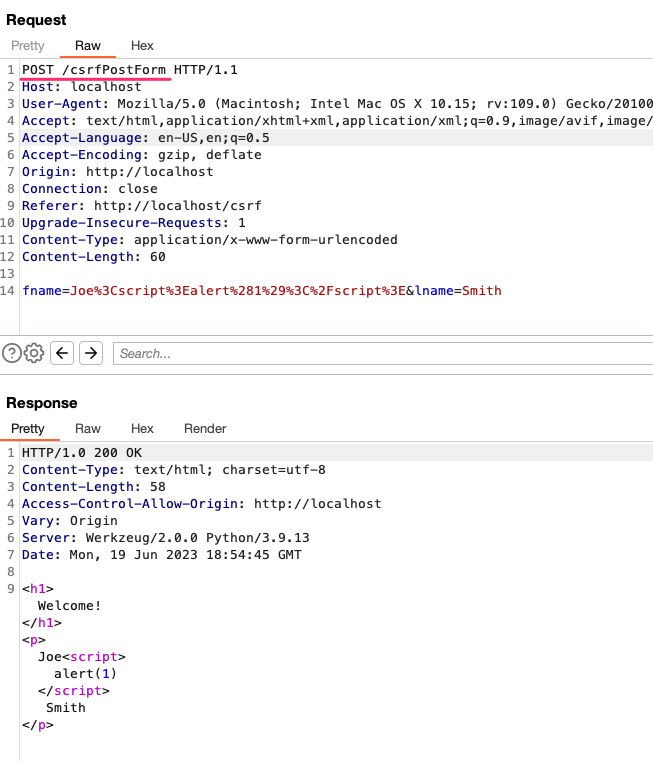
Task: Go to previous search match arrow
Action: (x=62, y=353)
